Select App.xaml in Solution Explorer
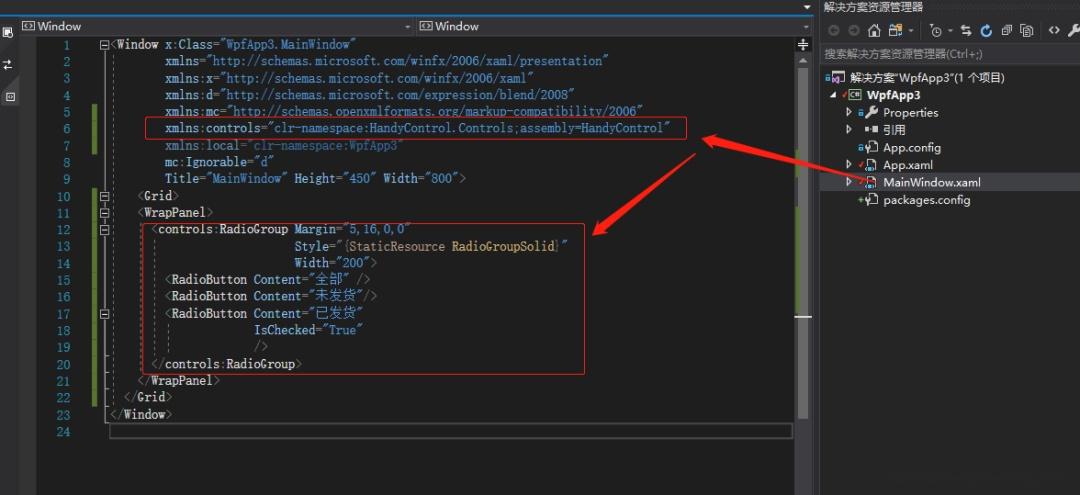Viewport: 1080px width, 495px height. 907,165
